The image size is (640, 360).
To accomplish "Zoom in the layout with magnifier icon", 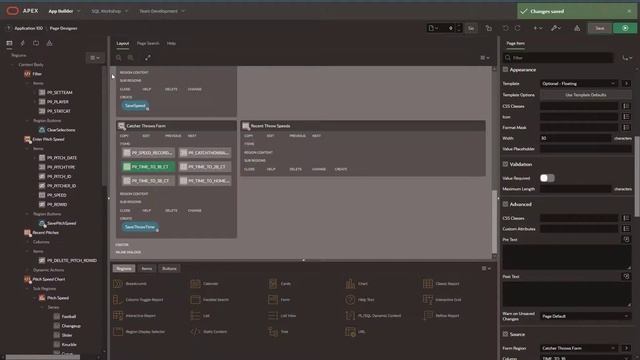I will click(x=131, y=58).
